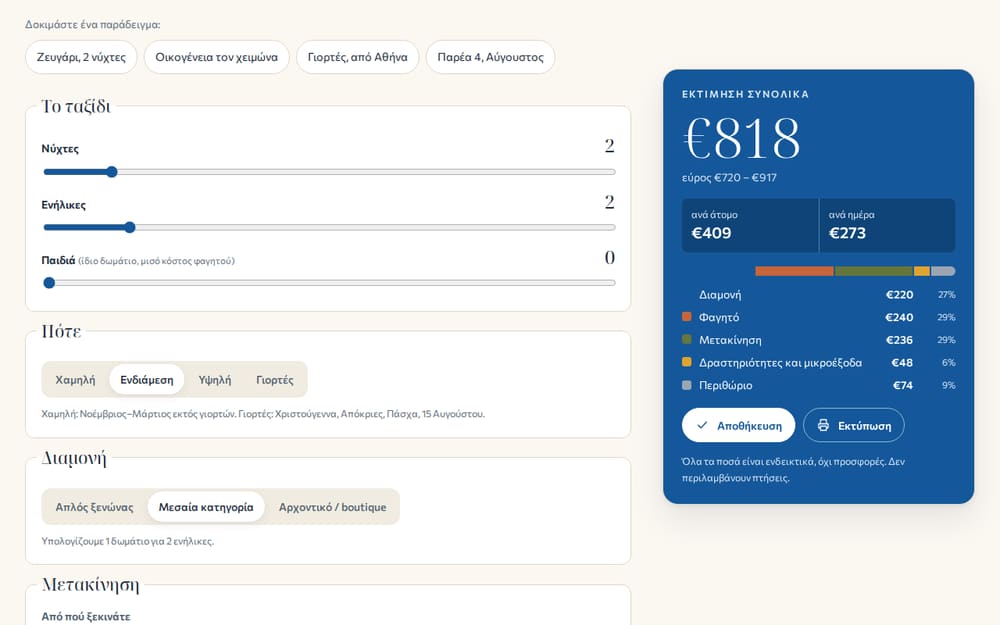The height and width of the screenshot is (625, 1000).
Task: Click the 'Από πού ξεκινάτε' label
Action: (x=85, y=617)
